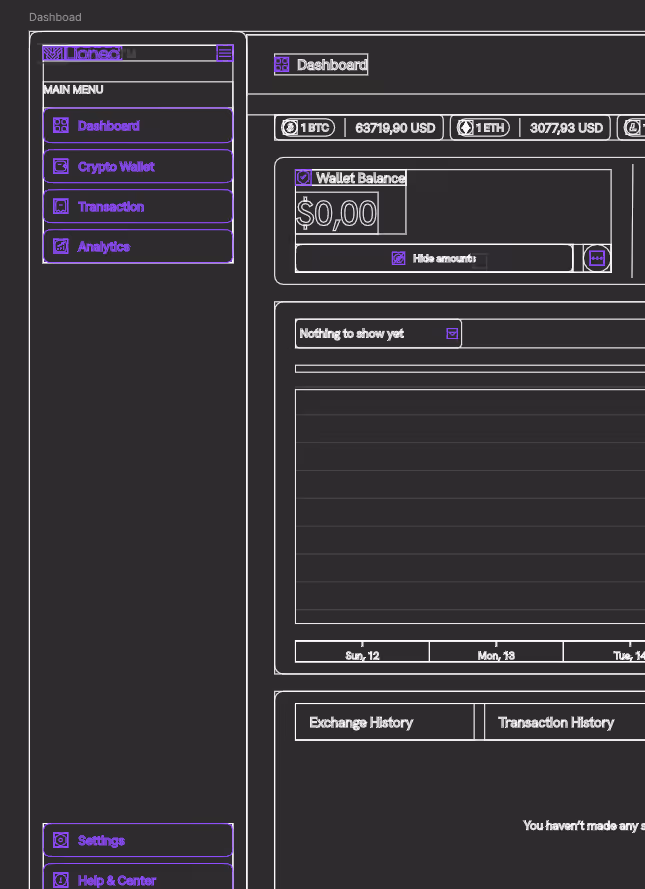Image resolution: width=645 pixels, height=889 pixels.
Task: Open Dashboard menu item
Action: coord(138,125)
